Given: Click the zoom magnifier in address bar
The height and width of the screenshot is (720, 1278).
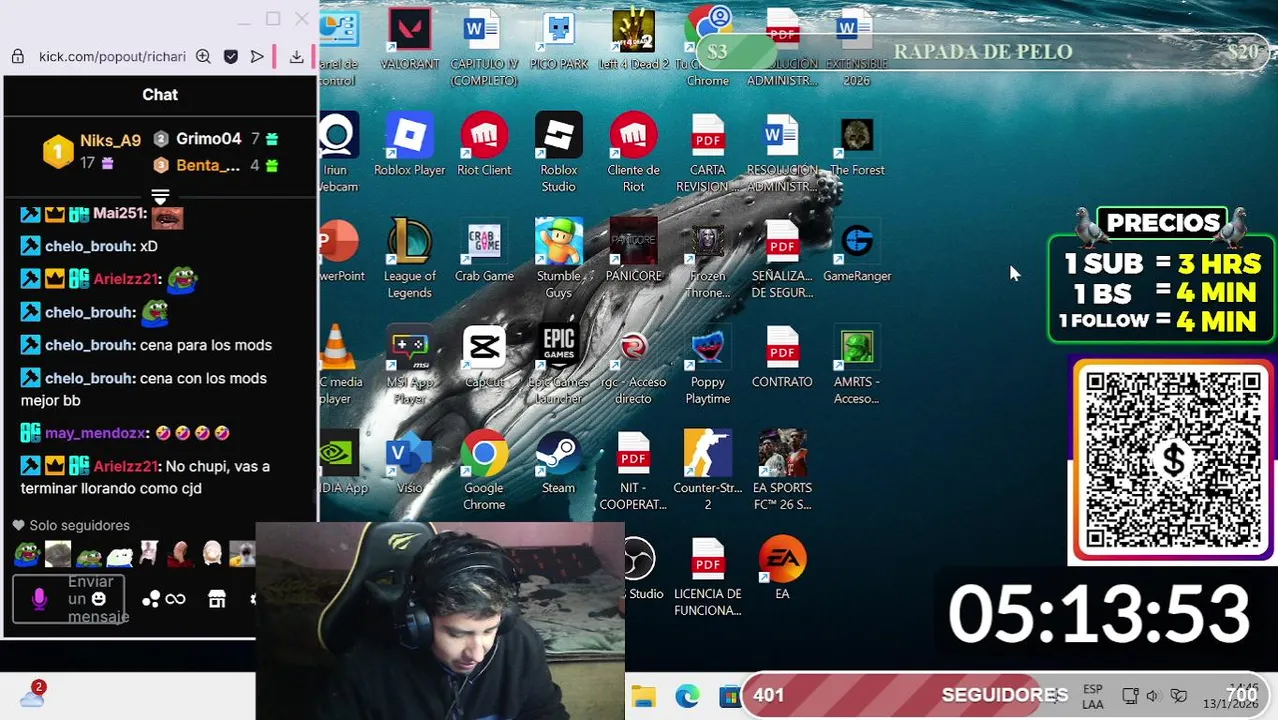Looking at the screenshot, I should 203,57.
